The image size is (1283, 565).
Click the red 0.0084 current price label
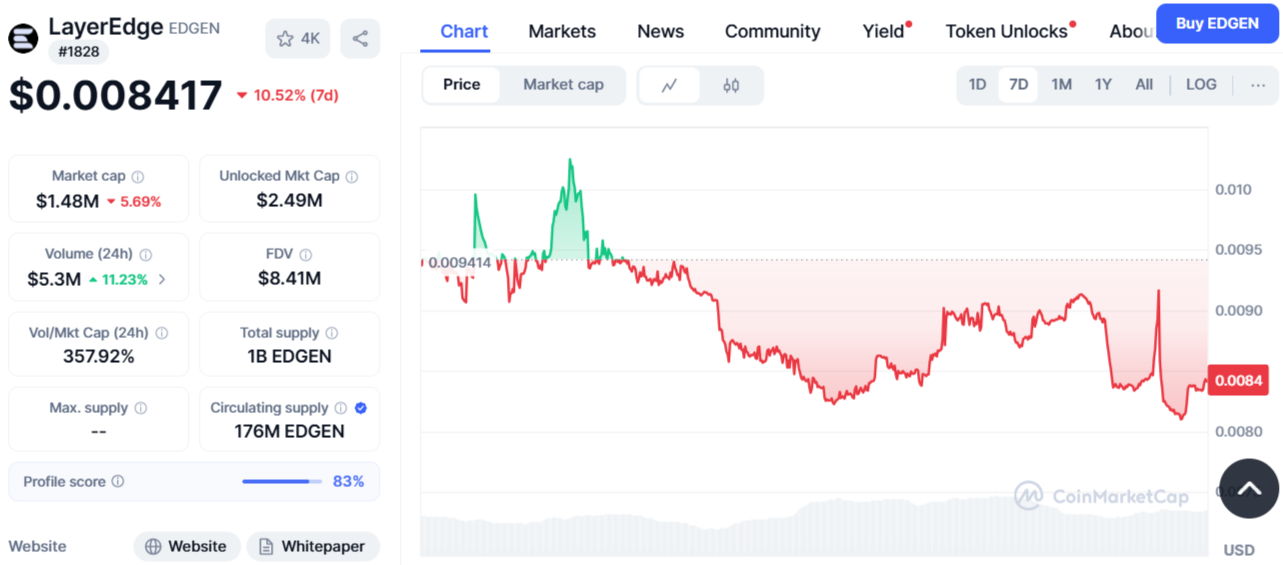tap(1238, 380)
